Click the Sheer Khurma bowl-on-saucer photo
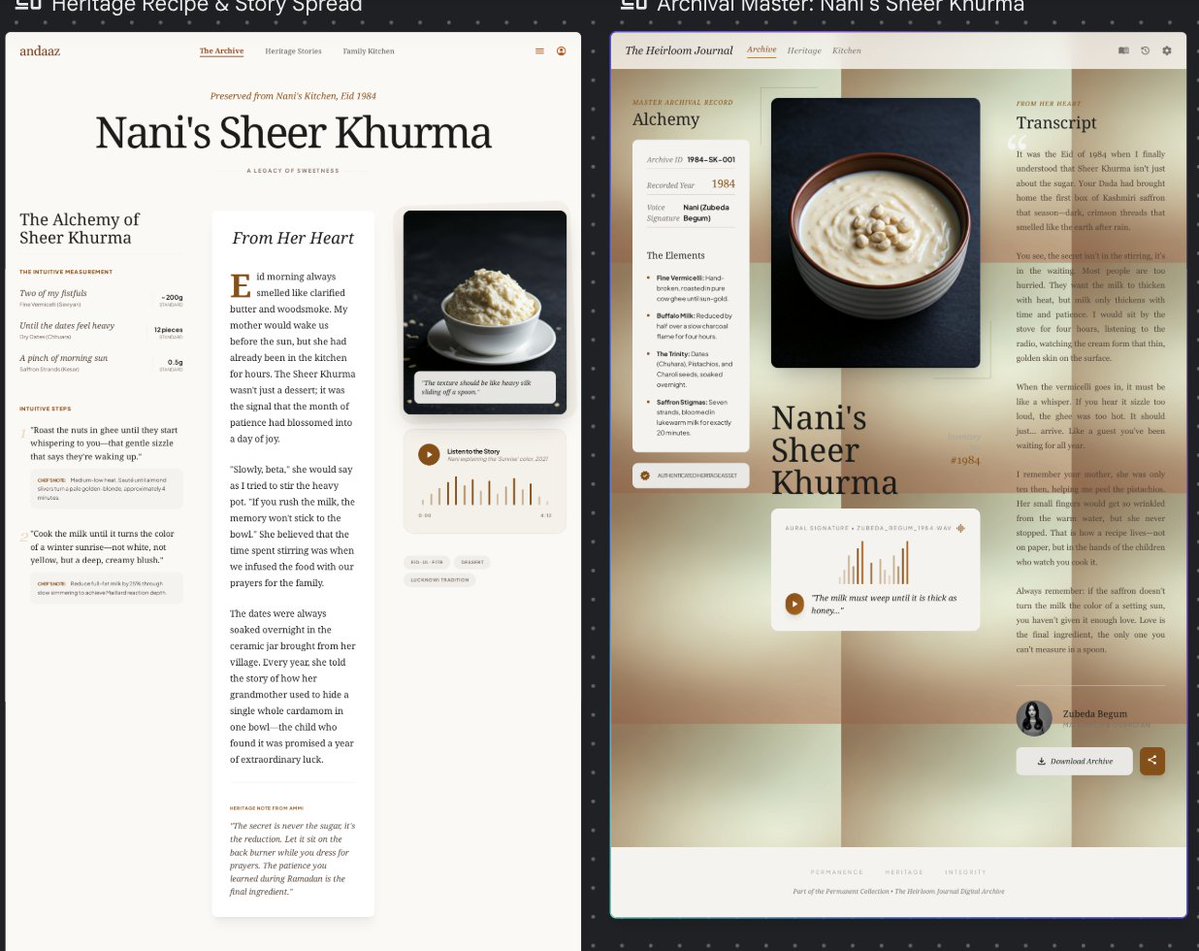Screen dimensions: 1199x951 [x=485, y=312]
